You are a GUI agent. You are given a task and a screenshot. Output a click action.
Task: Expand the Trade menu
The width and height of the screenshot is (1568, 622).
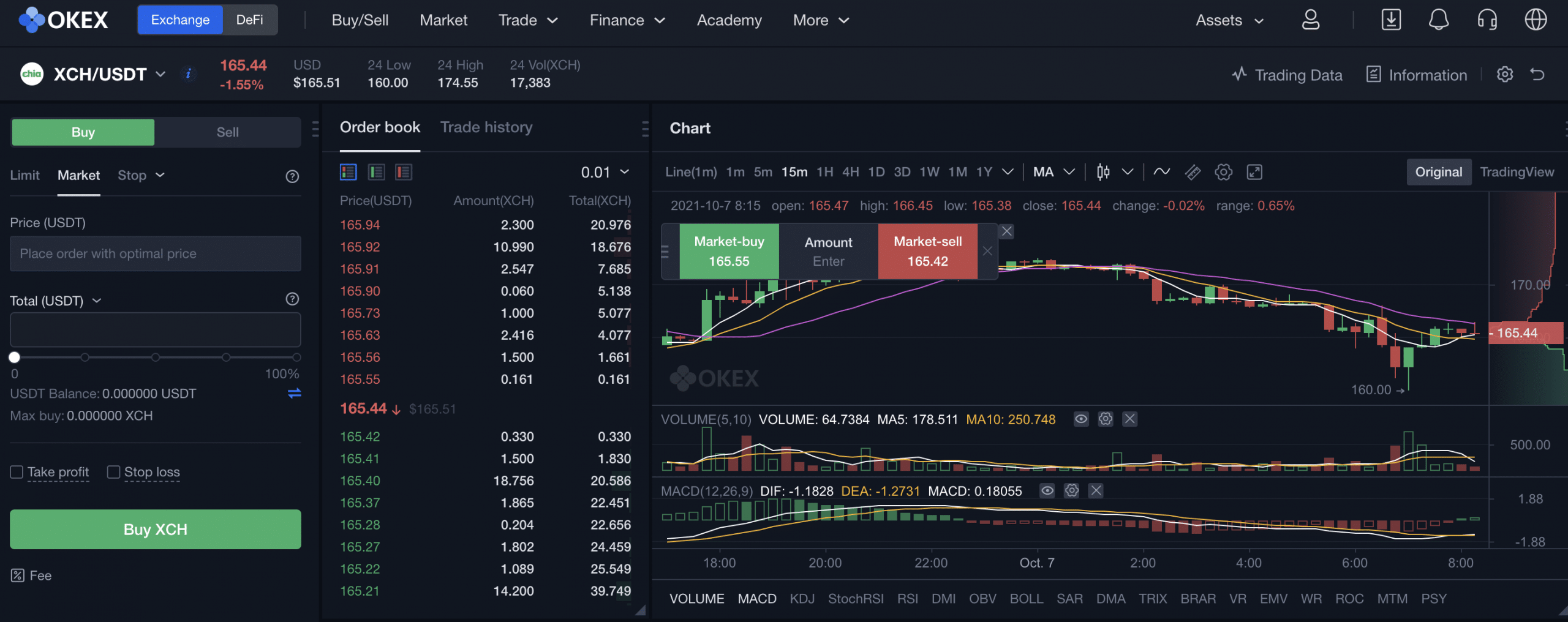pos(528,20)
